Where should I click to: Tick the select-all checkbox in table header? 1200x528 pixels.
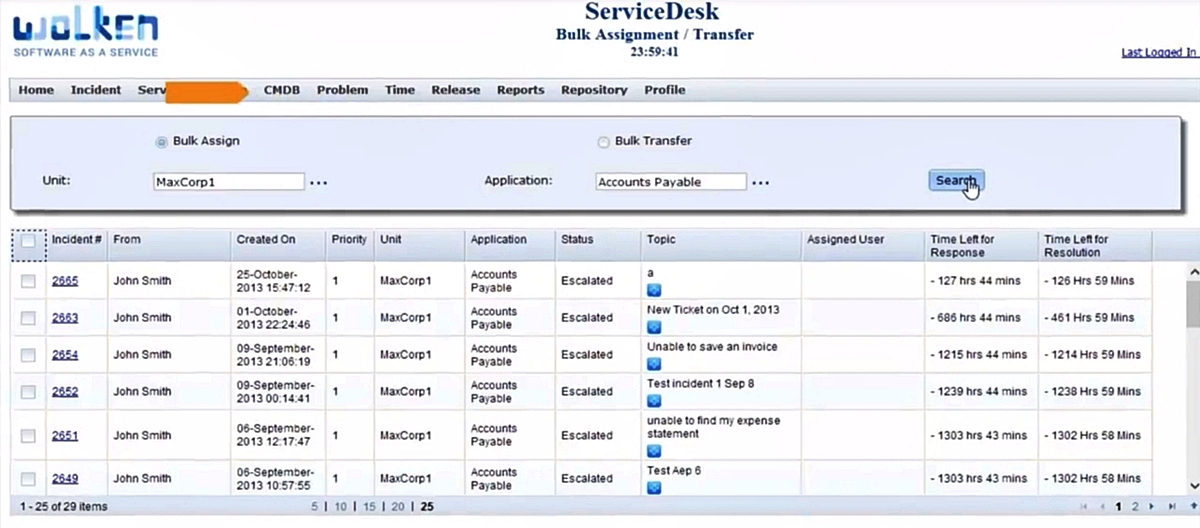(28, 241)
